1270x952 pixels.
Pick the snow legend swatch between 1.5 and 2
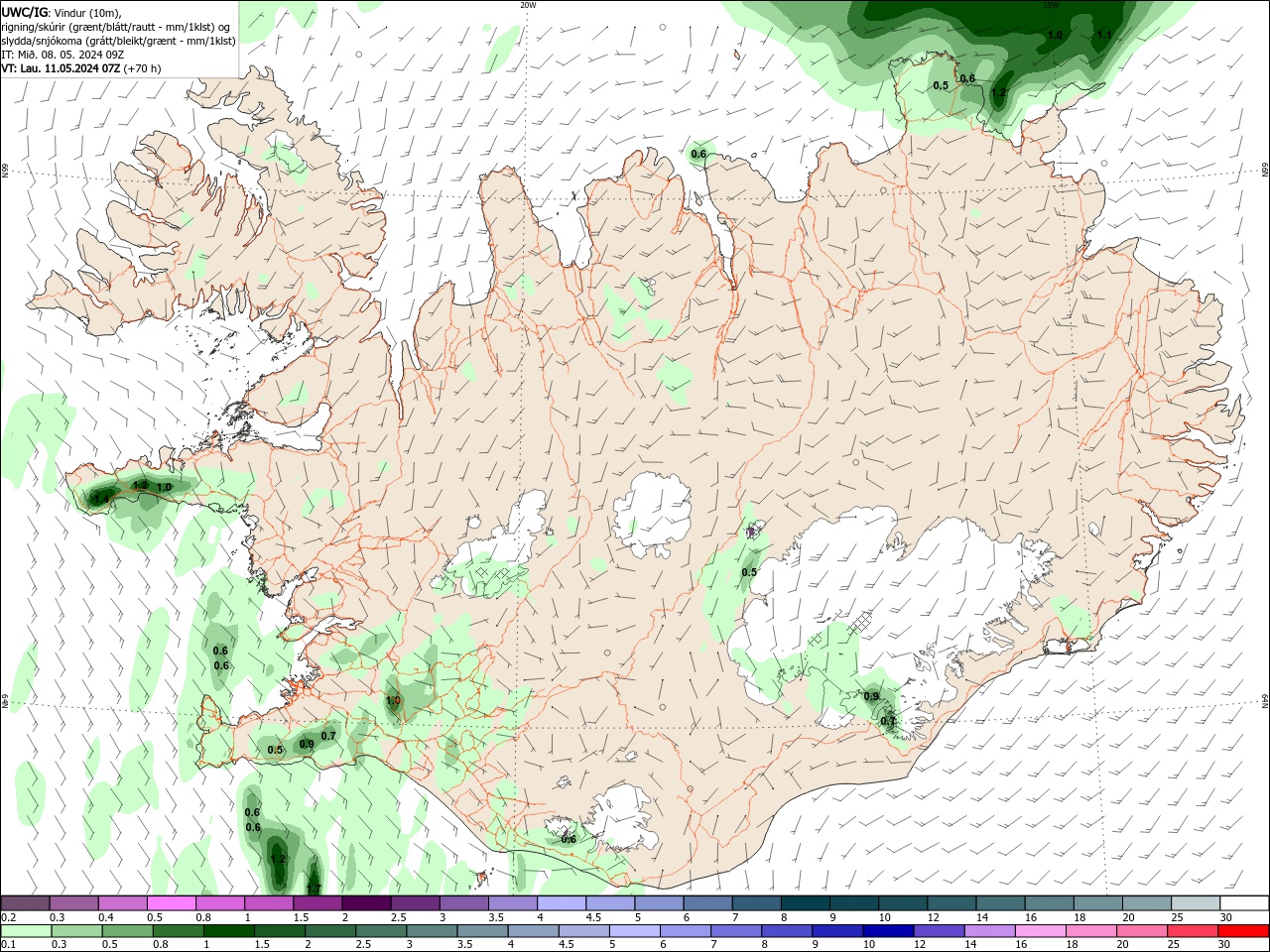(317, 903)
